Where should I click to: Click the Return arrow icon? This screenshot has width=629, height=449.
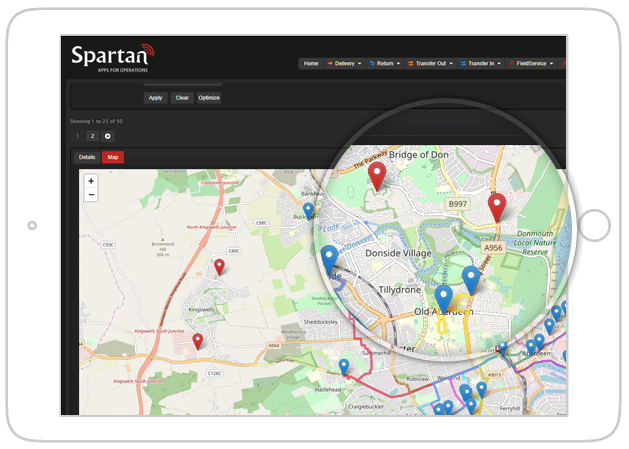point(372,63)
